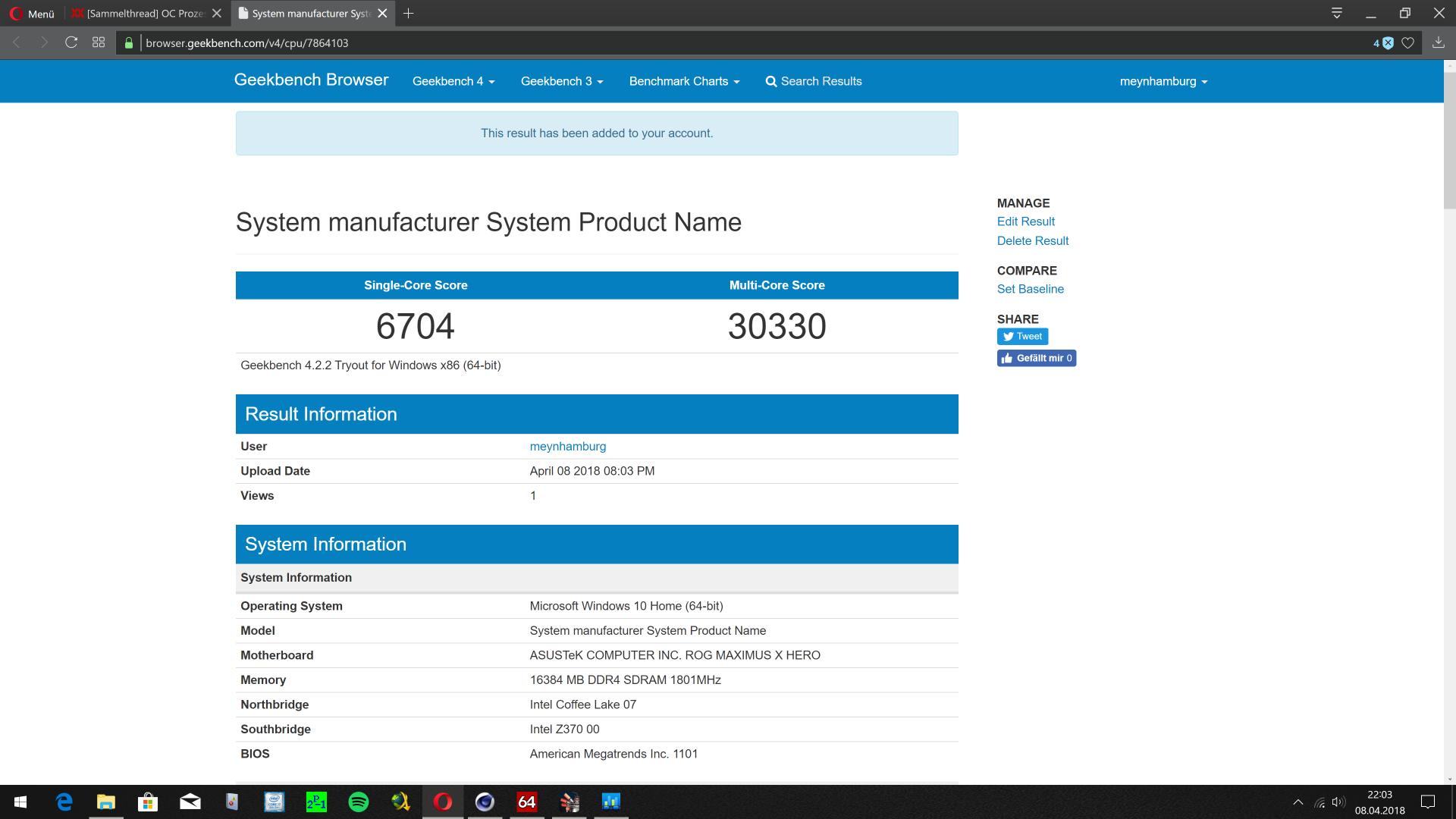Image resolution: width=1456 pixels, height=819 pixels.
Task: Click the heart bookmark icon
Action: pos(1407,43)
